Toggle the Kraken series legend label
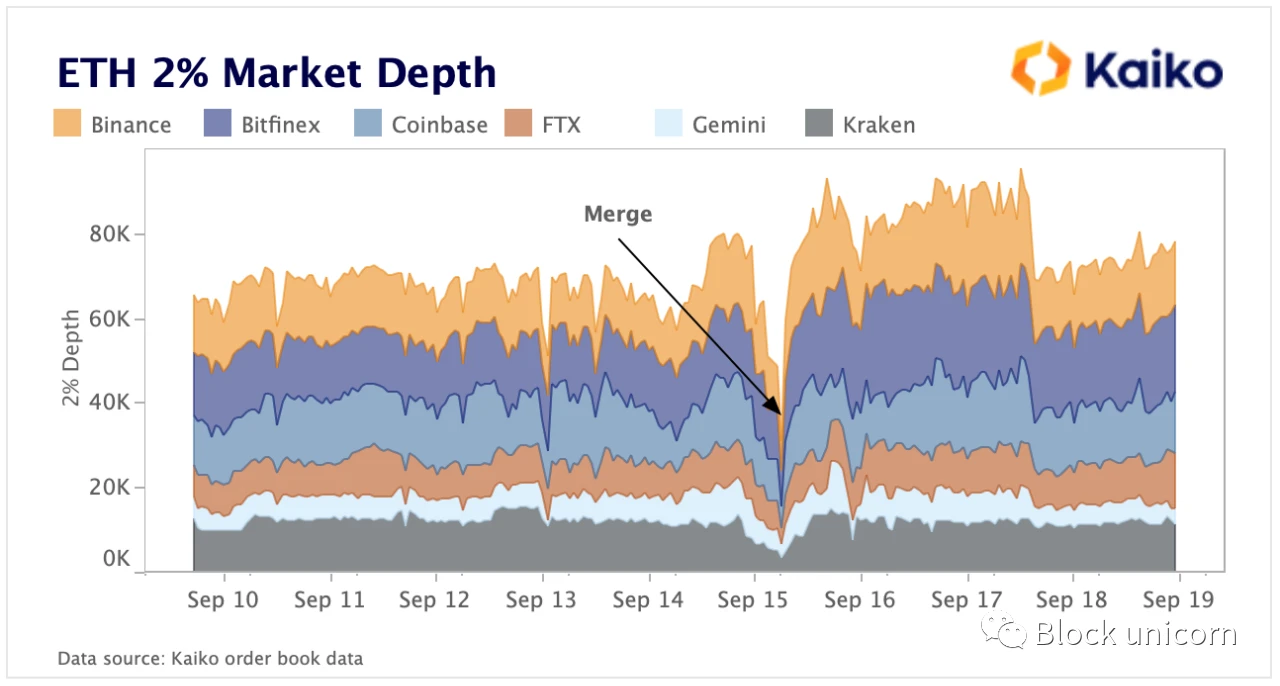This screenshot has width=1280, height=686. (x=879, y=125)
